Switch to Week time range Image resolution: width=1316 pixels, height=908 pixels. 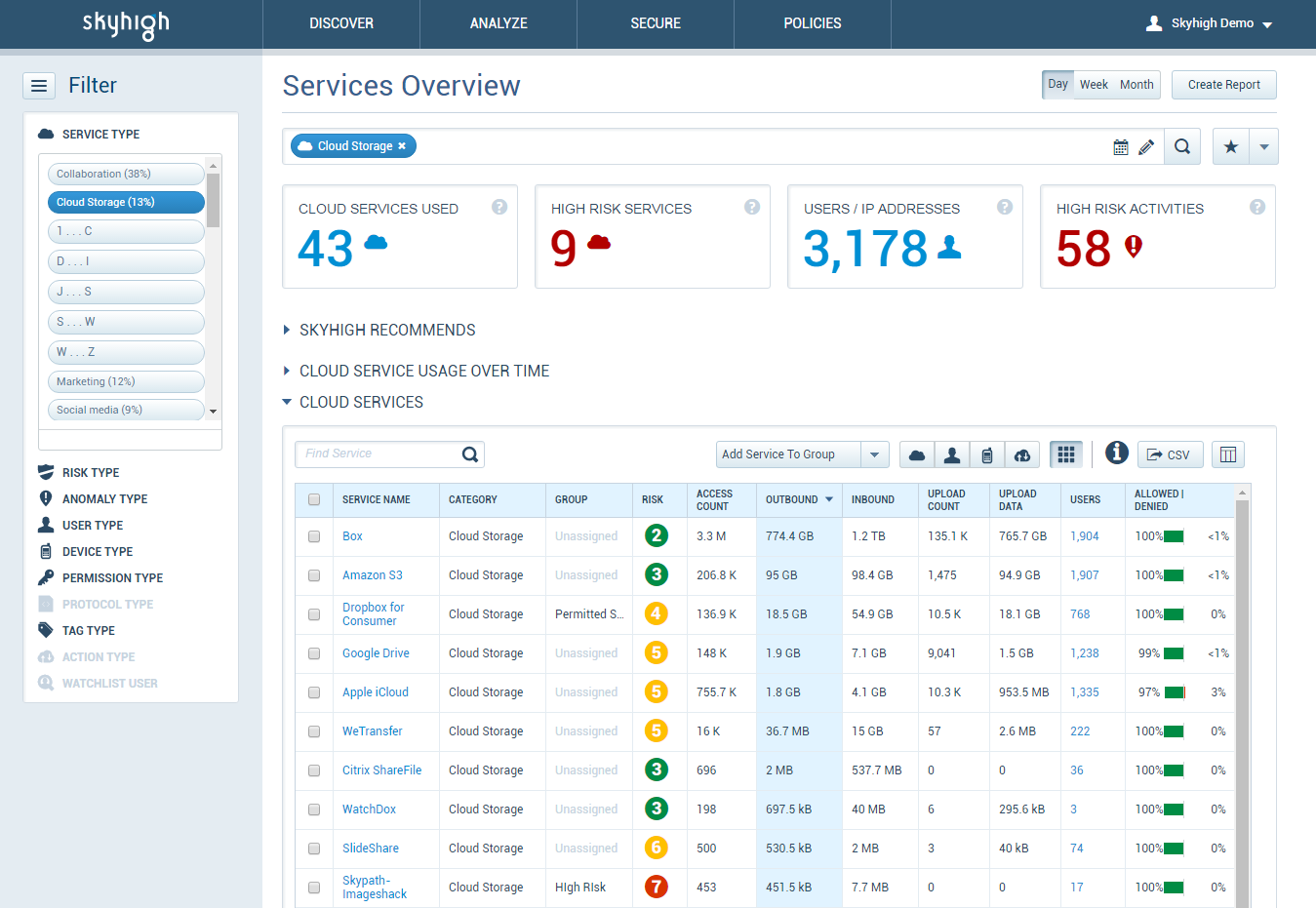(x=1094, y=85)
